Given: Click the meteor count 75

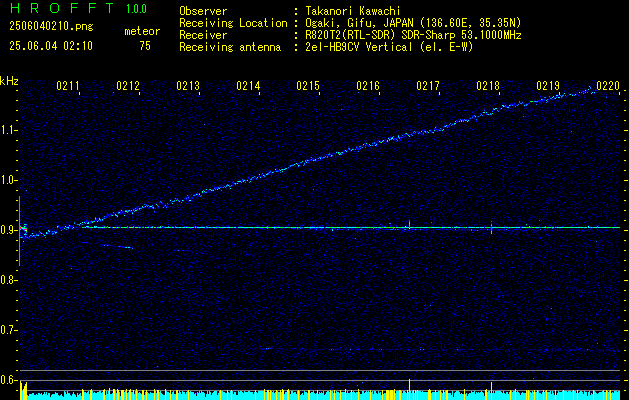Looking at the screenshot, I should click(x=145, y=46).
